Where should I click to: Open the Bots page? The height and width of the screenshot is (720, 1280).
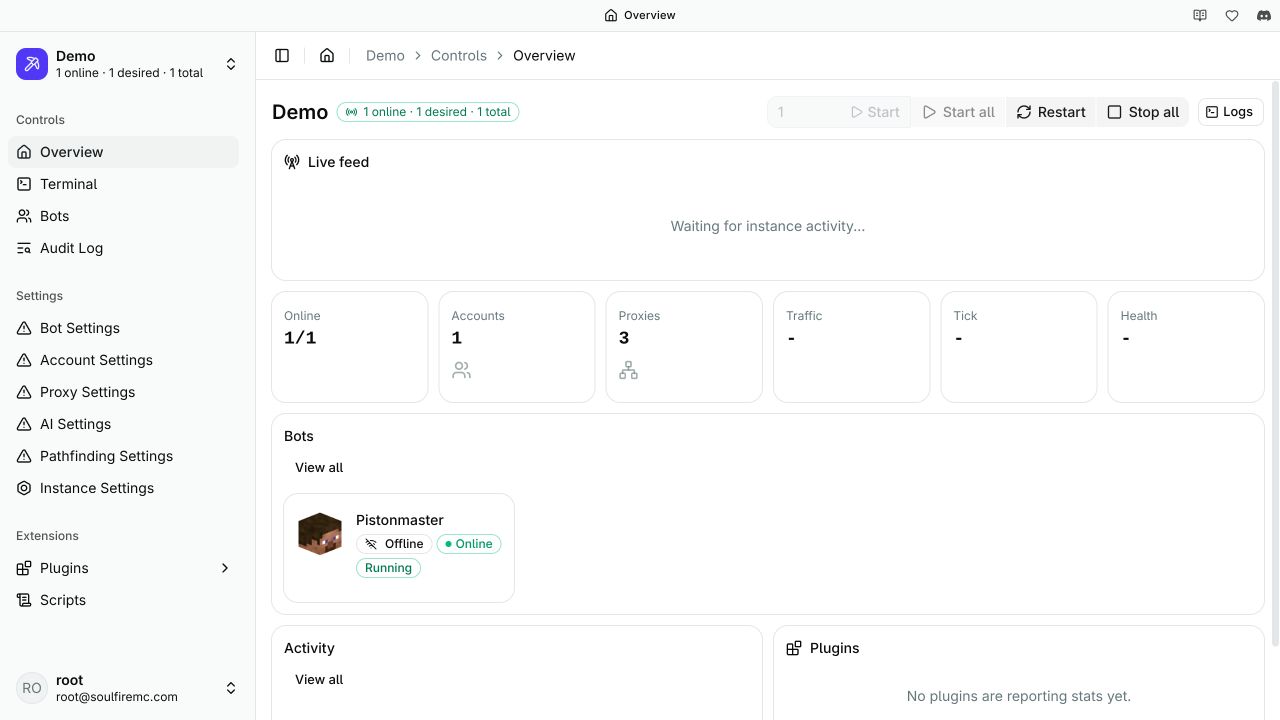pos(124,216)
